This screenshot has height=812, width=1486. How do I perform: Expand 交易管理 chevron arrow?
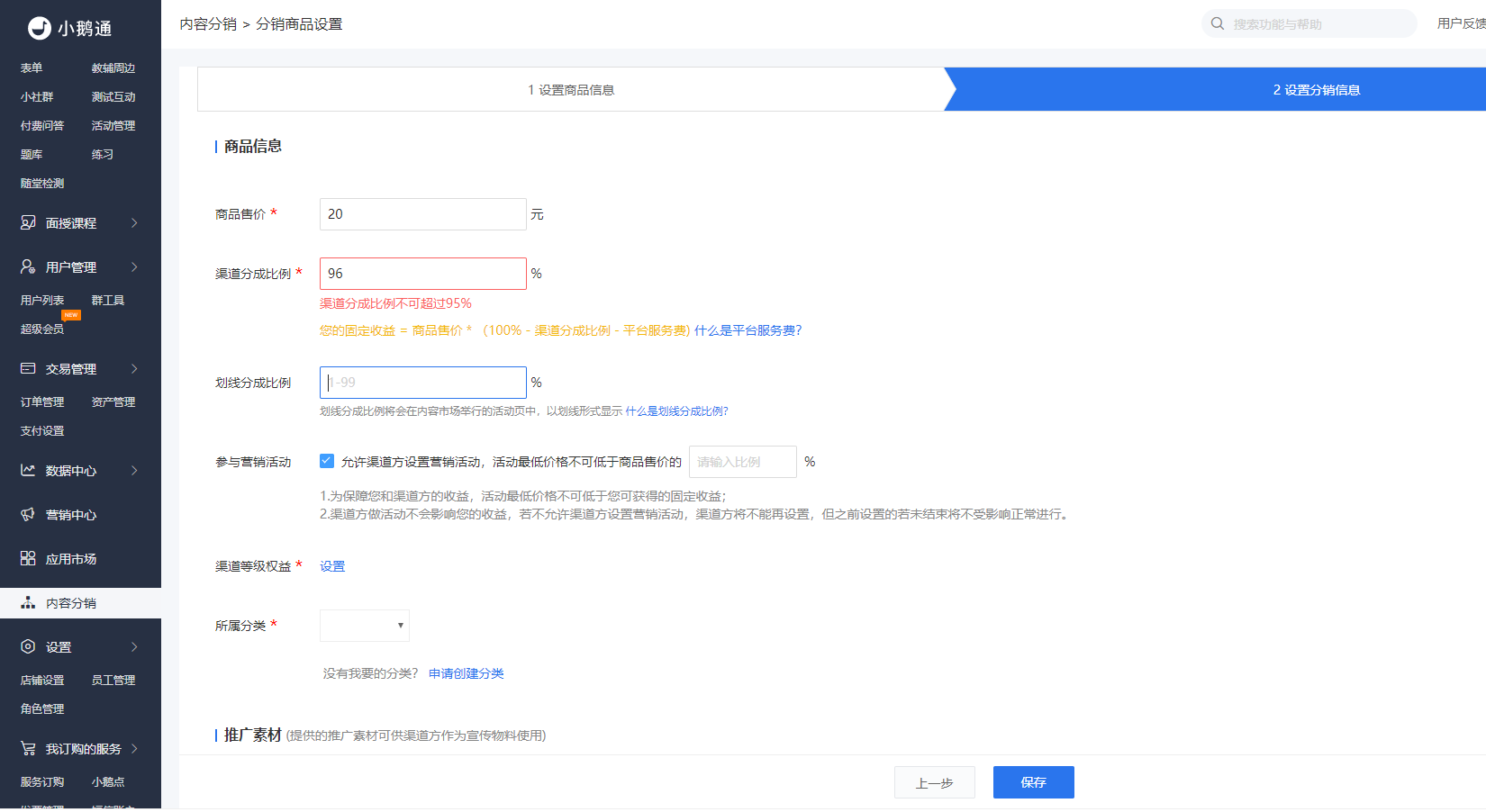point(134,368)
